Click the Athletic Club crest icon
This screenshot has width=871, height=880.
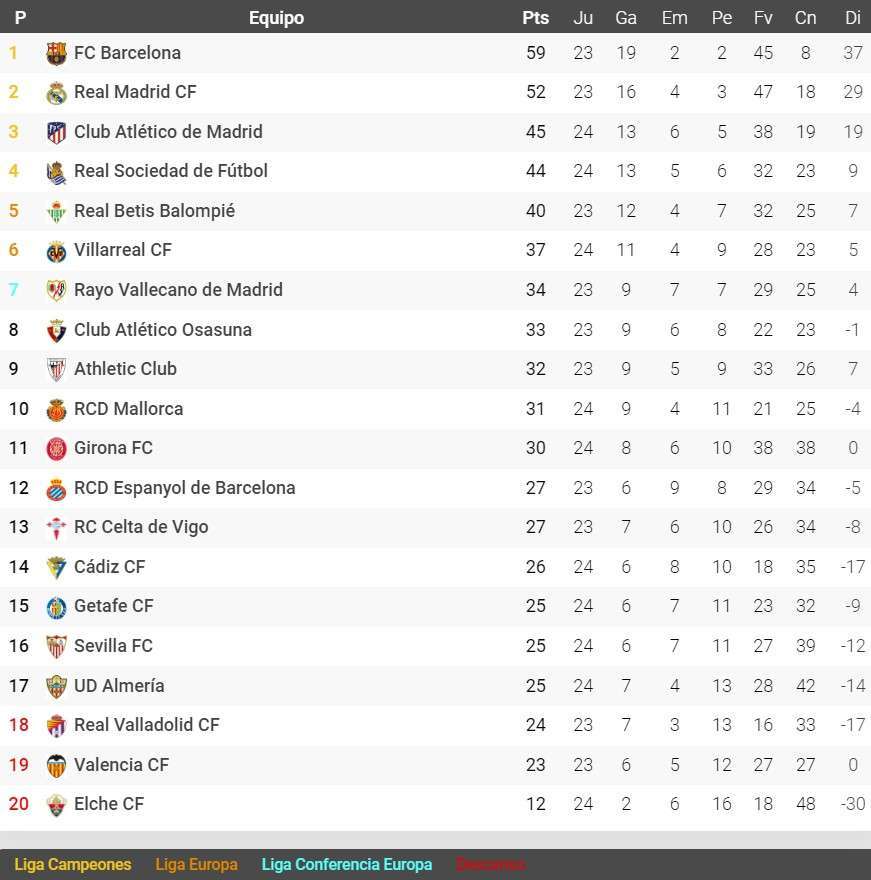pyautogui.click(x=58, y=369)
